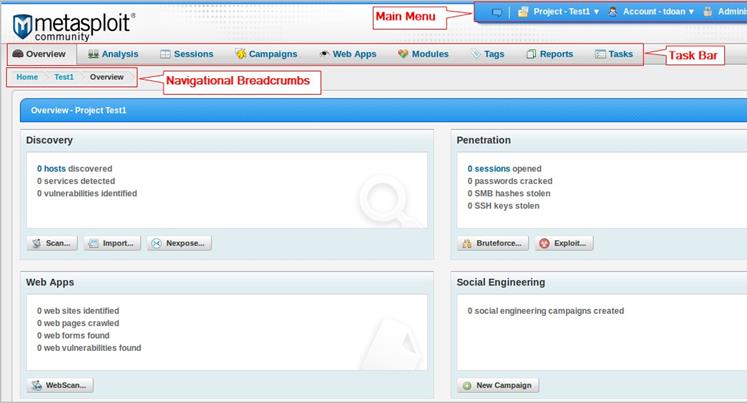Viewport: 747px width, 403px height.
Task: Start the WebScan... button
Action: (60, 385)
